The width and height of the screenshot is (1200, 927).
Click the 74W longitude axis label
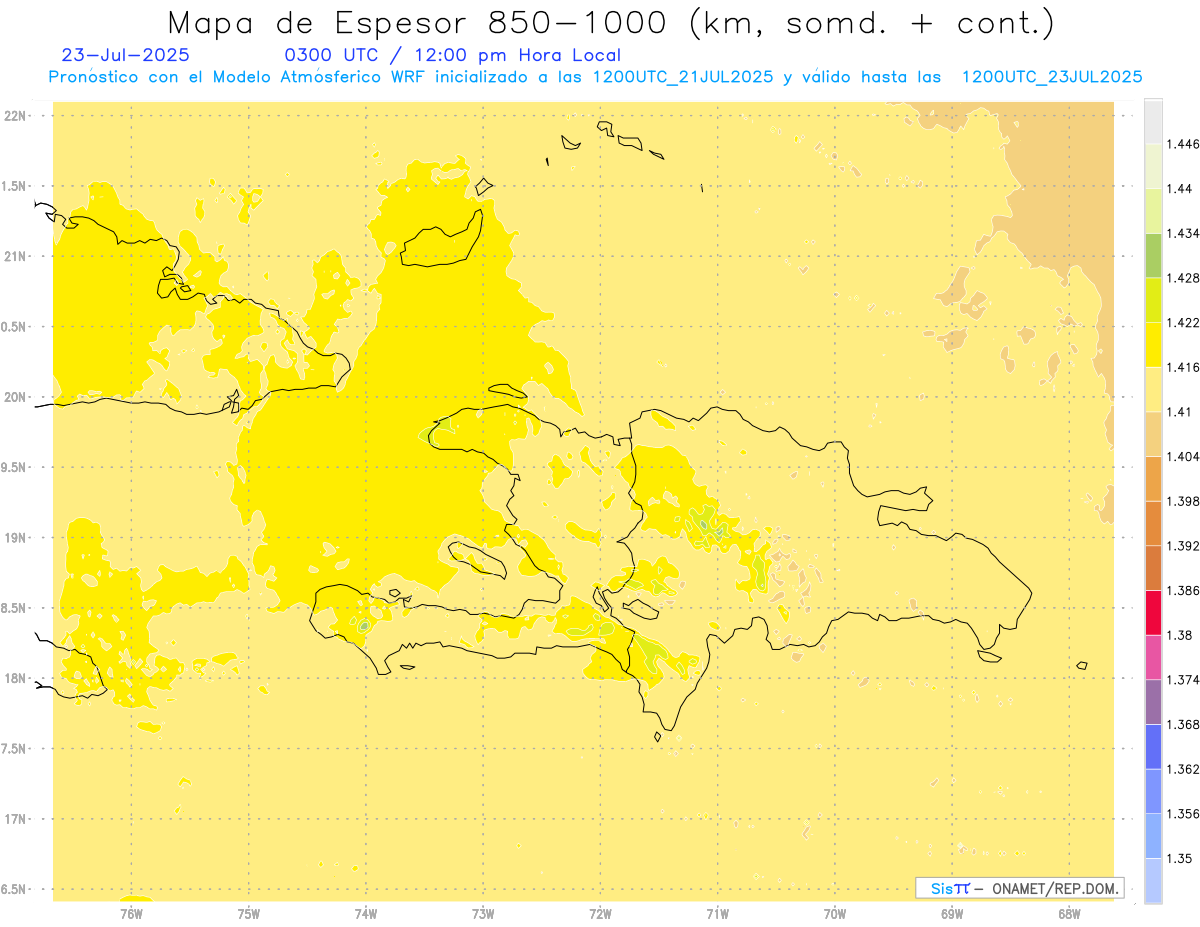pos(366,913)
